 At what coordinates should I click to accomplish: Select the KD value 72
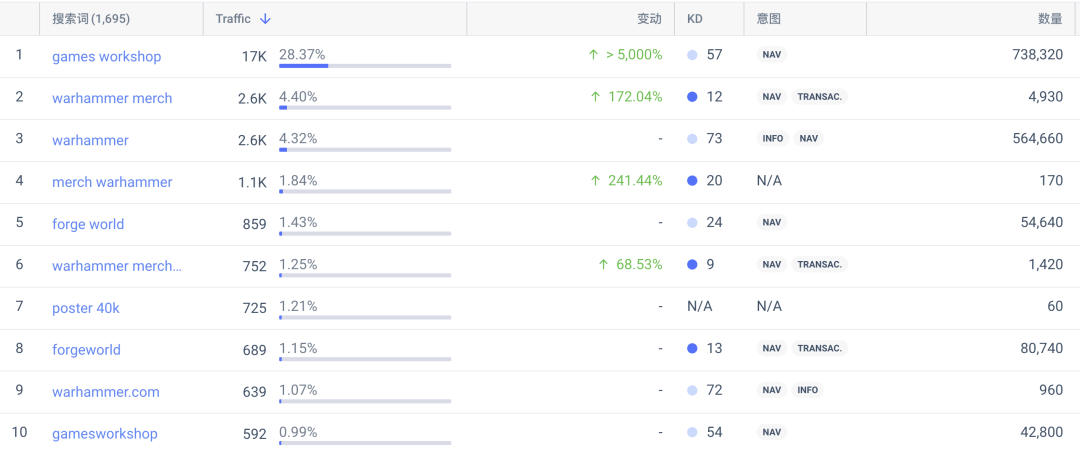pos(714,391)
